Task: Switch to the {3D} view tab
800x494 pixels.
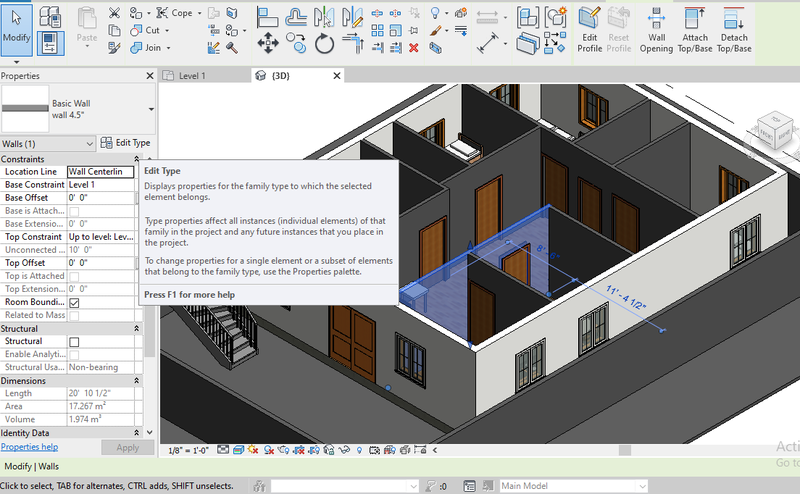Action: (x=281, y=76)
